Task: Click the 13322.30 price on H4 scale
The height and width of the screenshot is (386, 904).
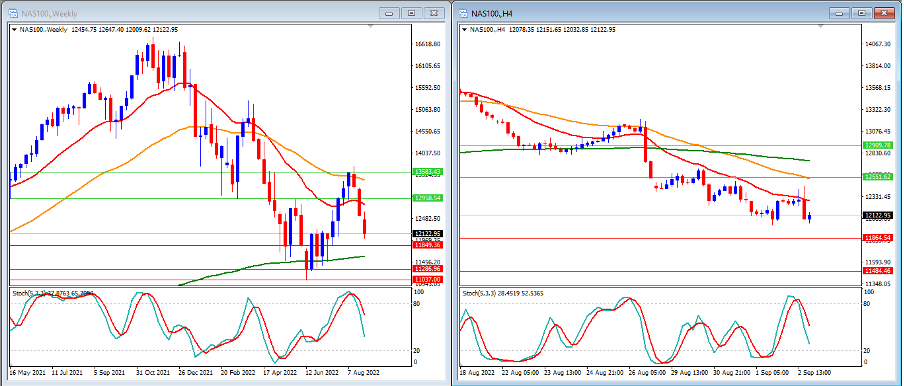Action: tap(878, 109)
